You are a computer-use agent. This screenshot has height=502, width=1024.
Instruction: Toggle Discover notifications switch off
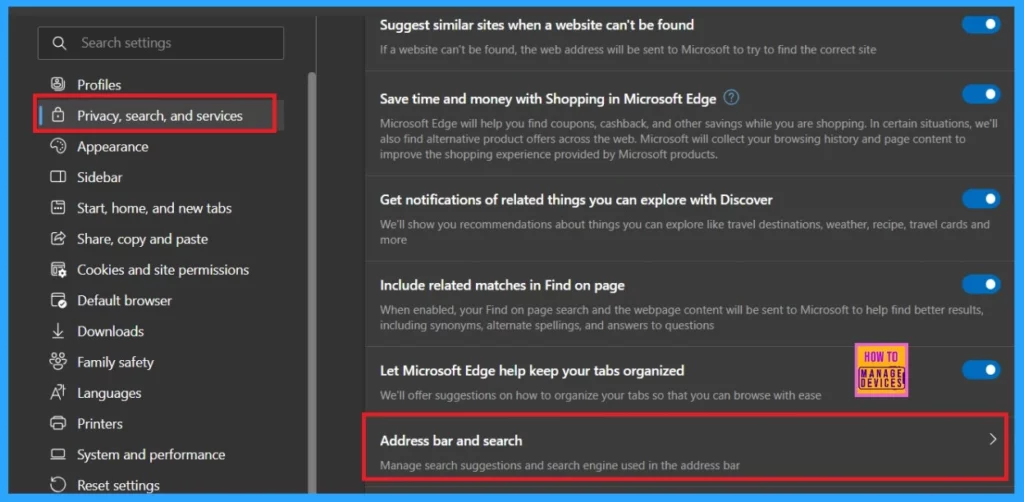pyautogui.click(x=981, y=199)
